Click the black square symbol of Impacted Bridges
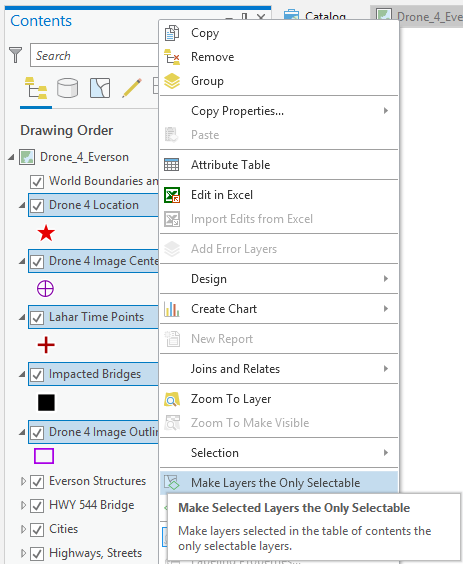 (x=46, y=402)
